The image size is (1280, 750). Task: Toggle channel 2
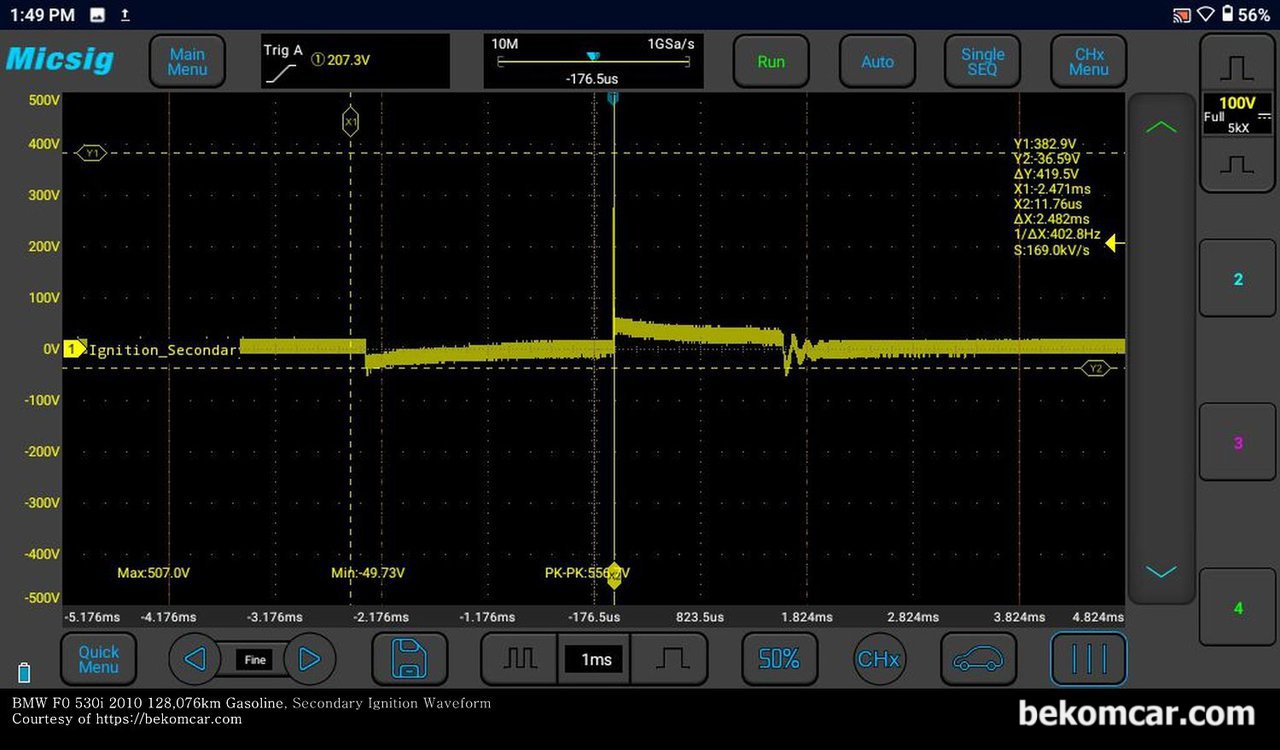(1238, 279)
